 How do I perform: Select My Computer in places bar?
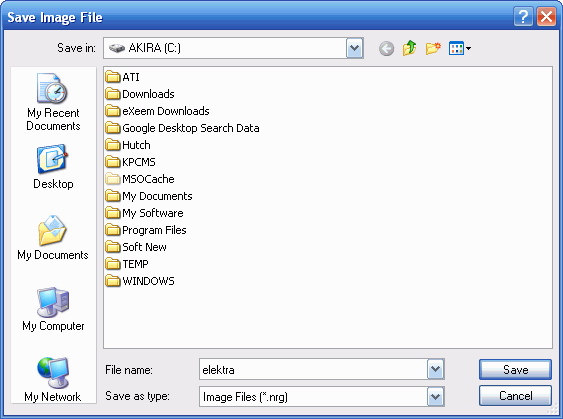(x=53, y=309)
